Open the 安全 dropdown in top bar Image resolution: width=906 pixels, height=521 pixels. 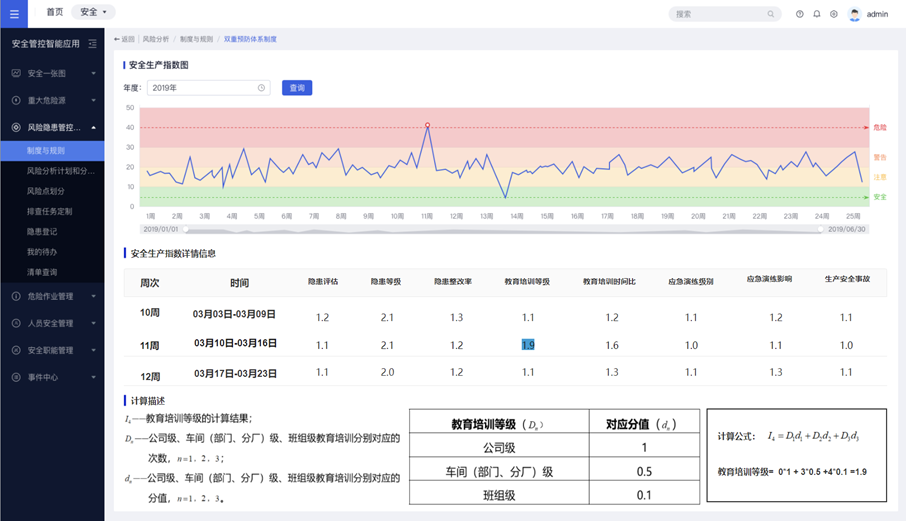(x=93, y=12)
